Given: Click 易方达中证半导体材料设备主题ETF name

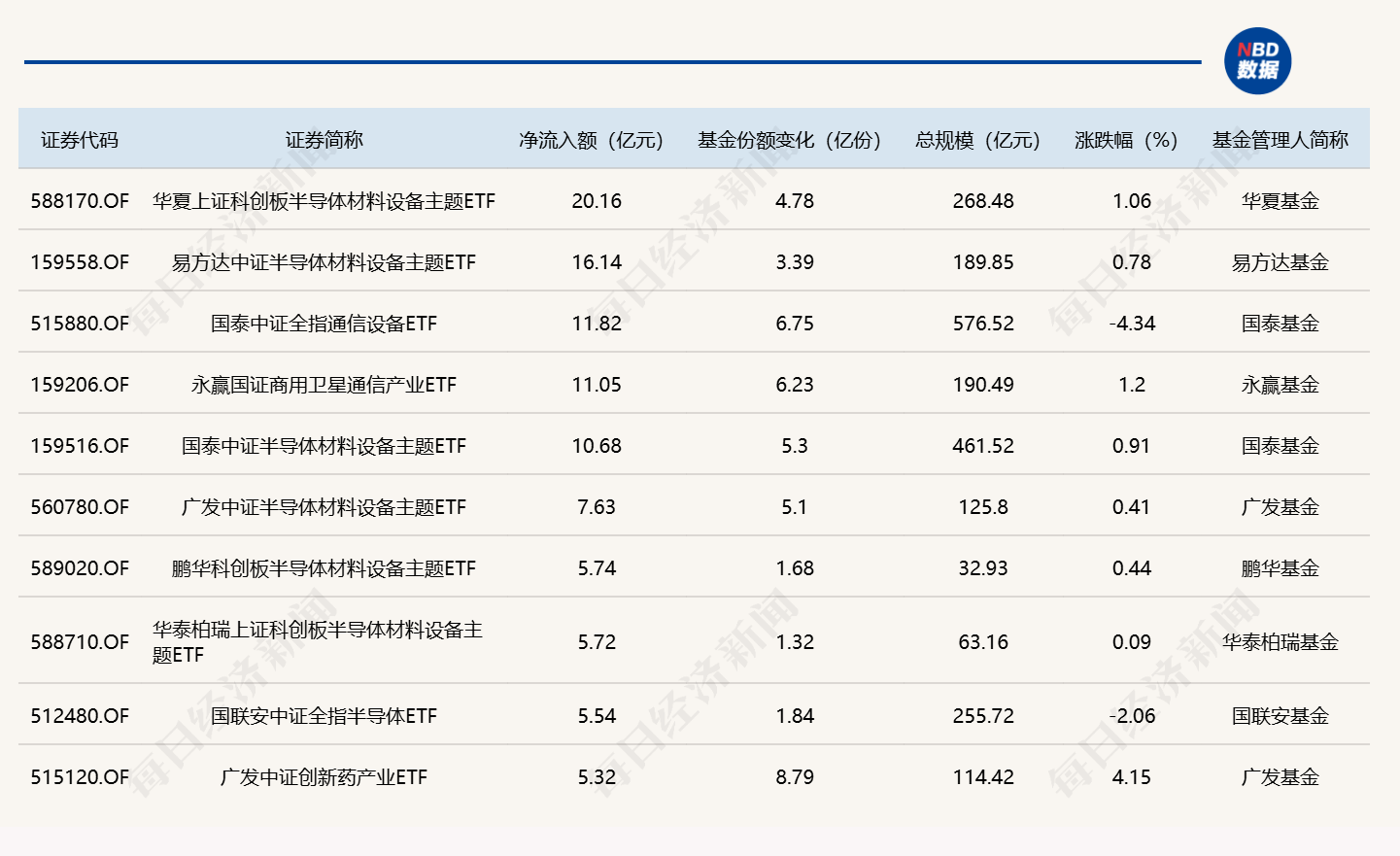Looking at the screenshot, I should [x=324, y=262].
